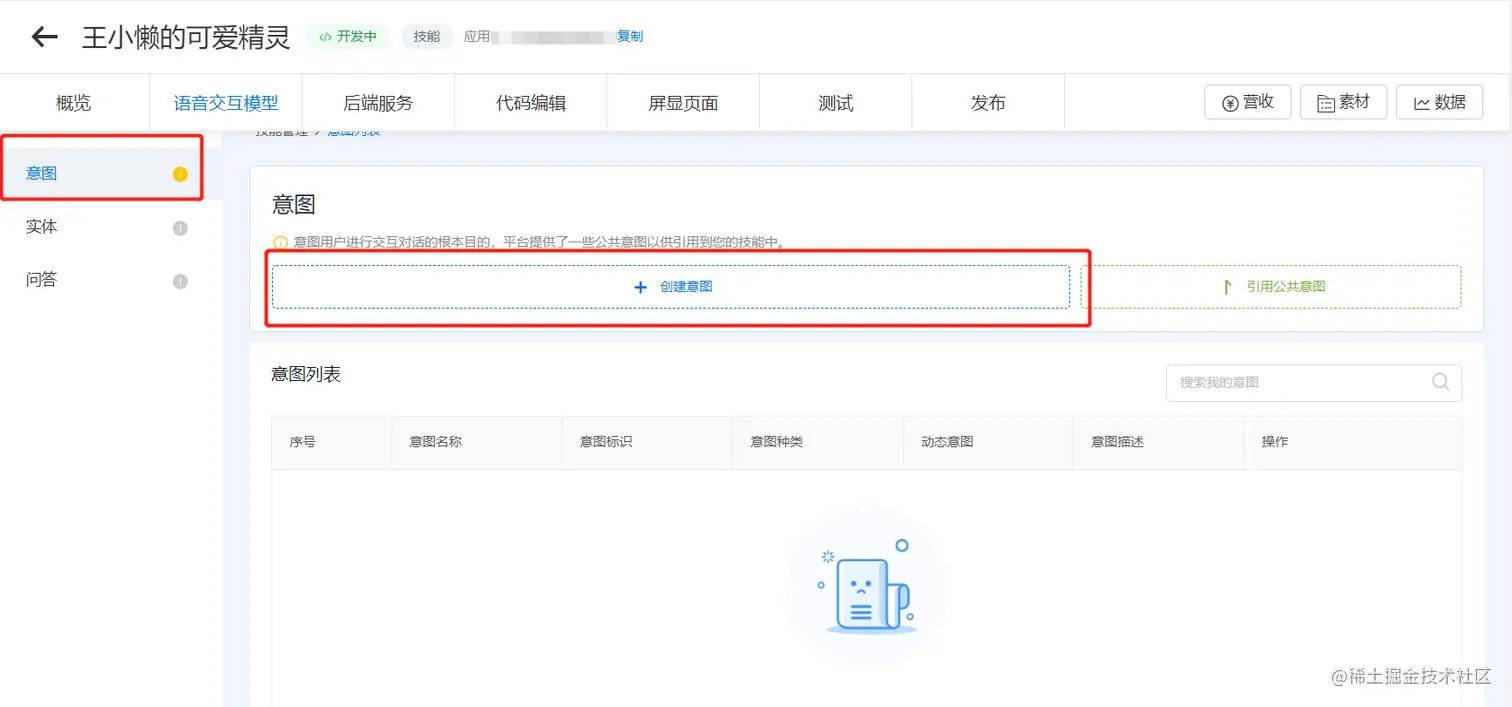Click the gray status icon beside 问答
The width and height of the screenshot is (1512, 707).
pyautogui.click(x=180, y=281)
